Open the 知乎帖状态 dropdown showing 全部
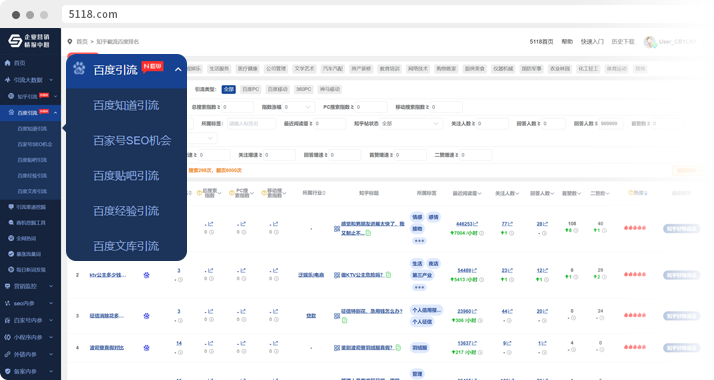714x380 pixels. [411, 123]
